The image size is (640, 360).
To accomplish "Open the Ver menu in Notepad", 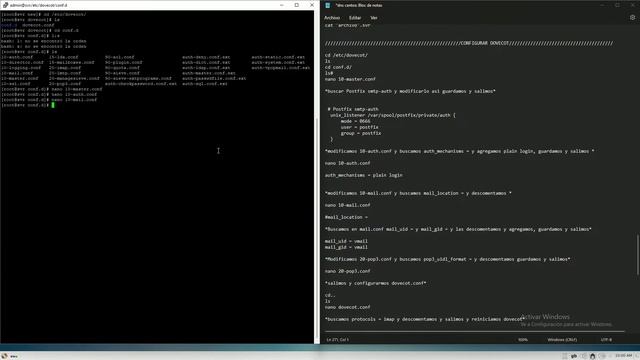I will tap(373, 18).
